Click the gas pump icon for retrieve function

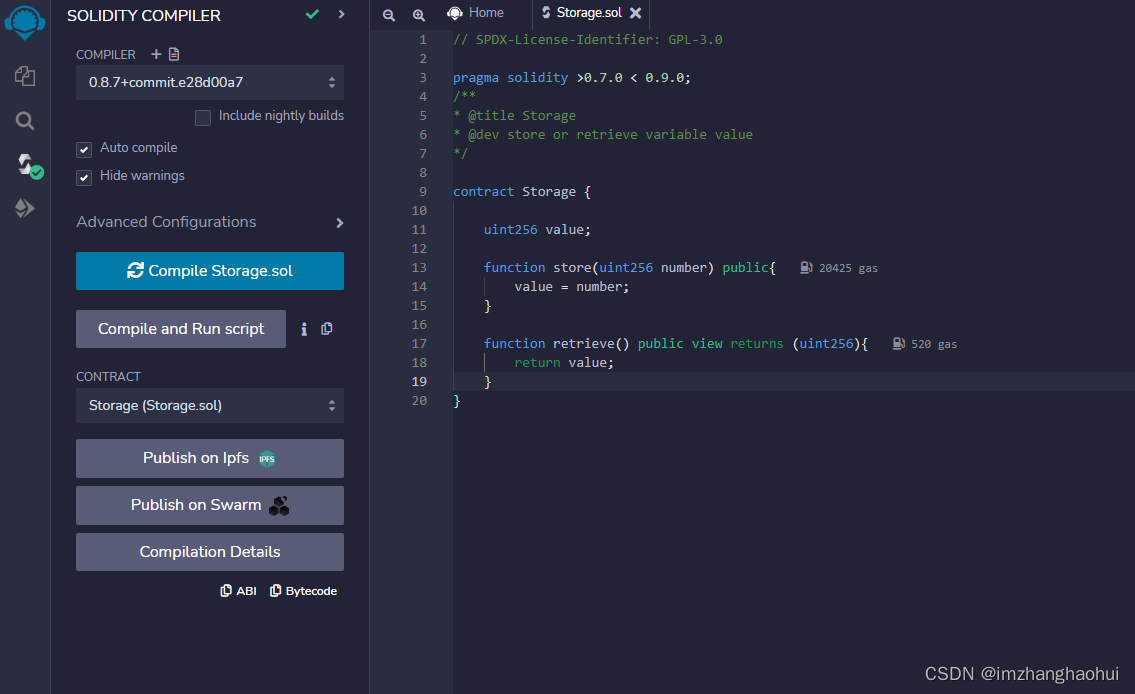coord(898,344)
